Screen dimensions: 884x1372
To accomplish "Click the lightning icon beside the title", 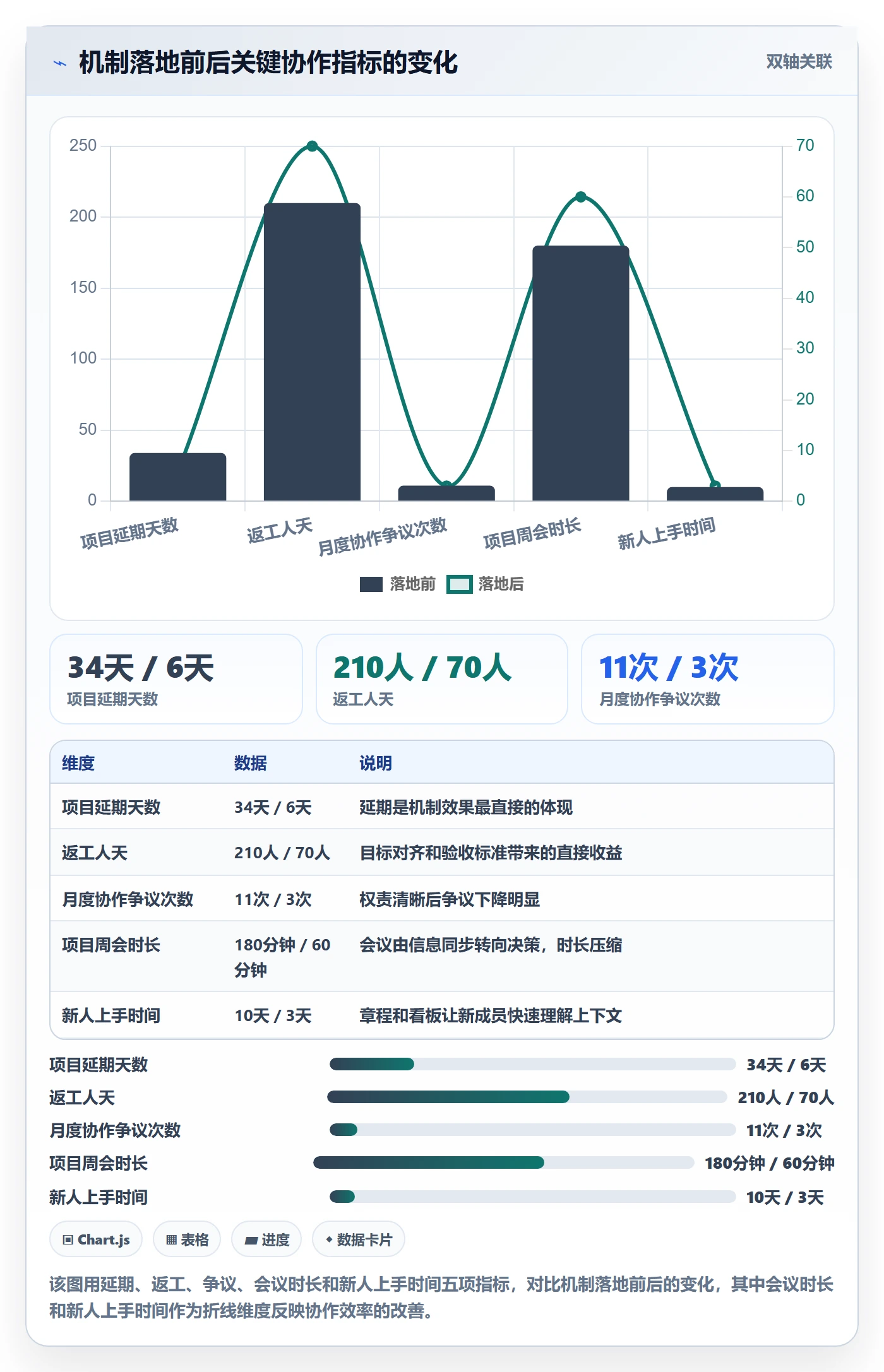I will pyautogui.click(x=60, y=63).
